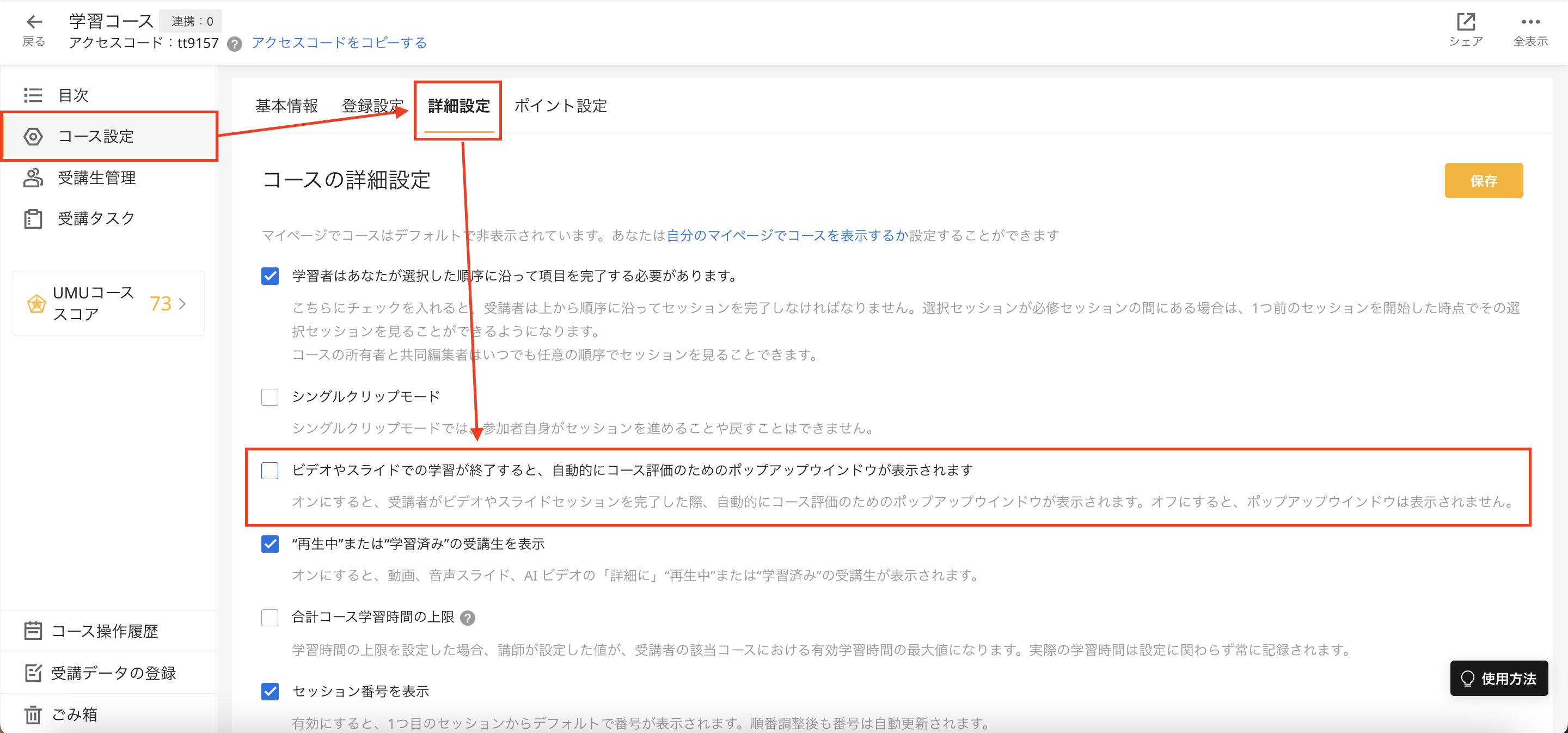Image resolution: width=1568 pixels, height=733 pixels.
Task: Open ごみ箱 trash icon
Action: (33, 714)
